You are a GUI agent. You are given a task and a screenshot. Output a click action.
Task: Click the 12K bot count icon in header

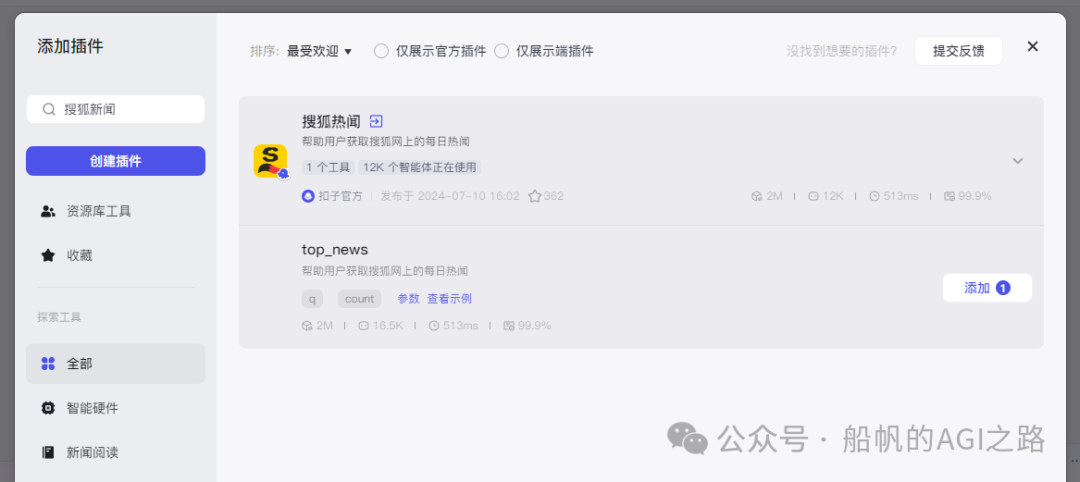click(813, 196)
